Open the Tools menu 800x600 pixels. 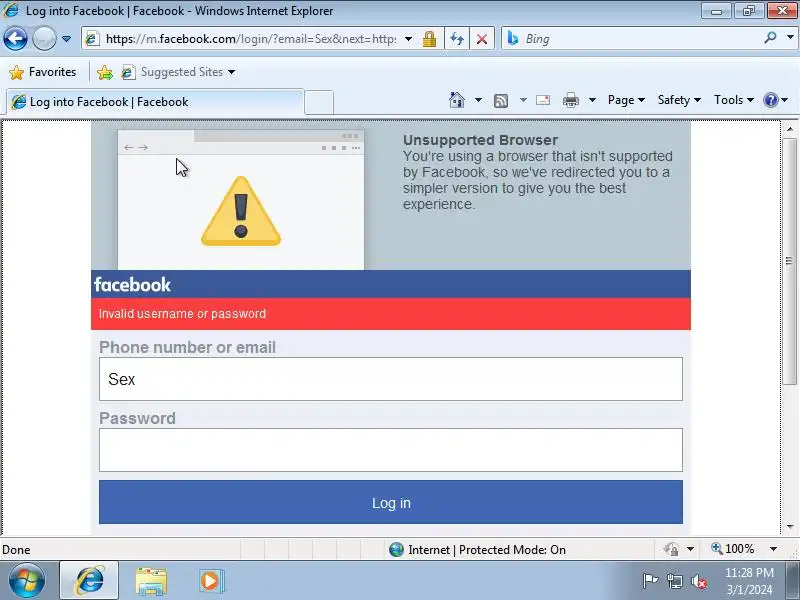pyautogui.click(x=733, y=100)
